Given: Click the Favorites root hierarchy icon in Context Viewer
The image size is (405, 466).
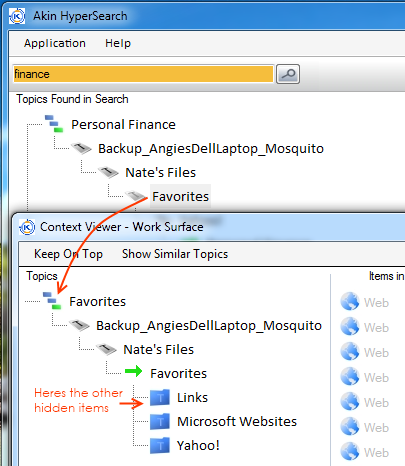Looking at the screenshot, I should point(52,301).
